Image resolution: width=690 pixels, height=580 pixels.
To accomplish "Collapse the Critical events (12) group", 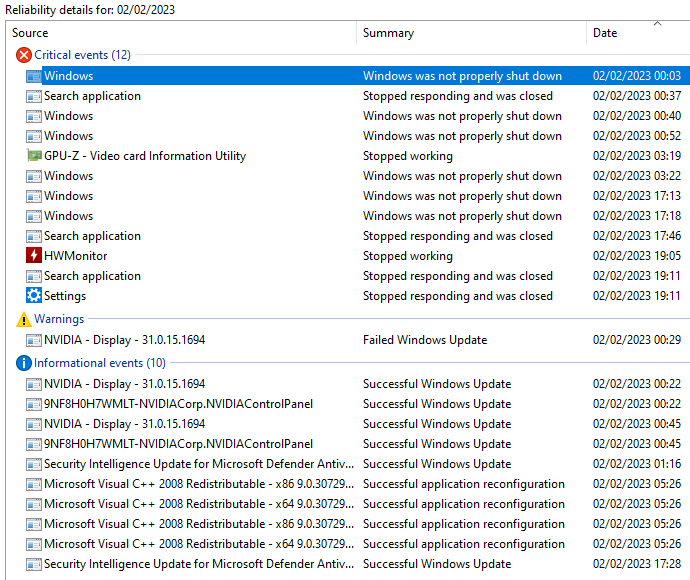I will click(x=82, y=55).
